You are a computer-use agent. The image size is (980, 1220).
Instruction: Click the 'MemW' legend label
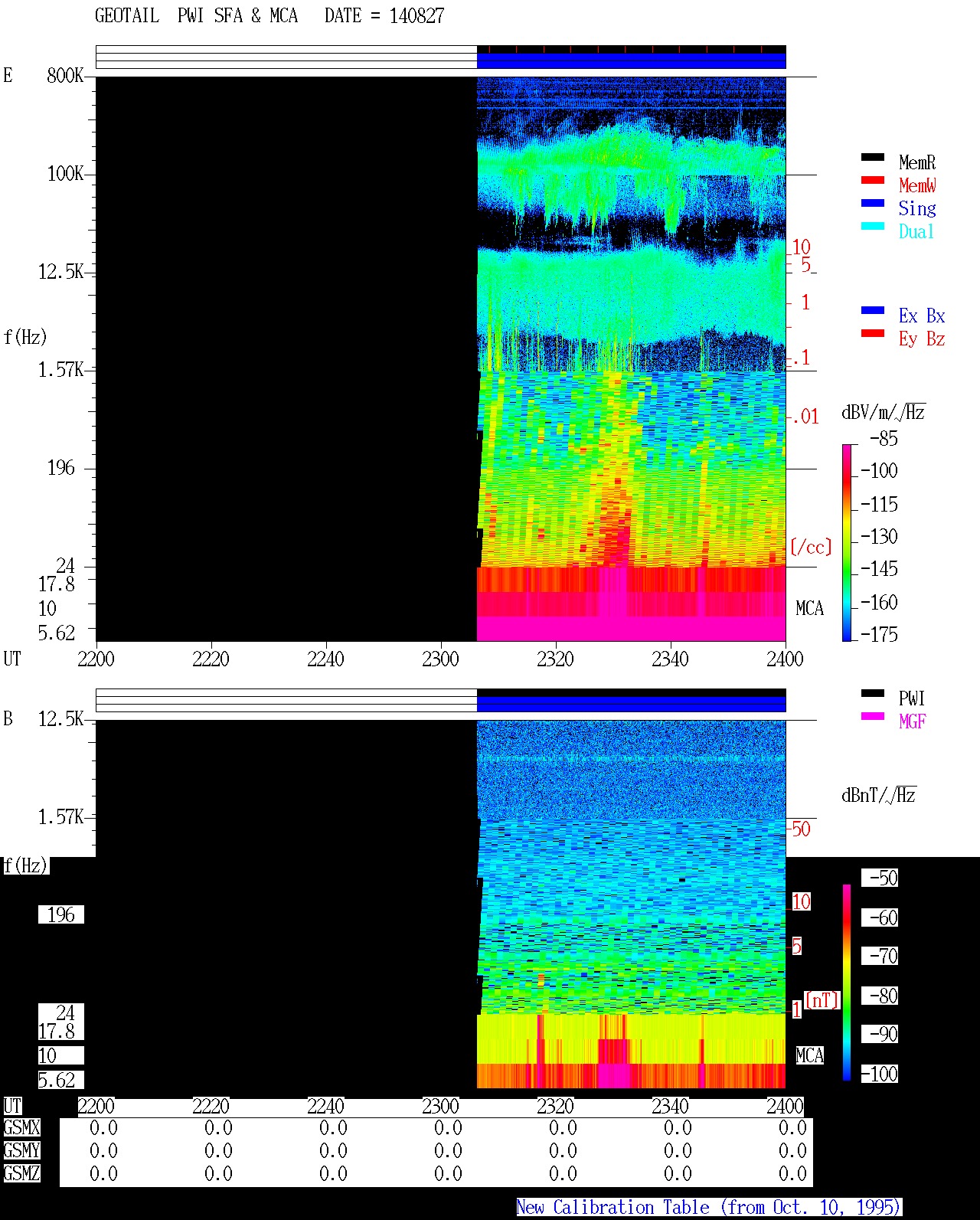[x=917, y=185]
